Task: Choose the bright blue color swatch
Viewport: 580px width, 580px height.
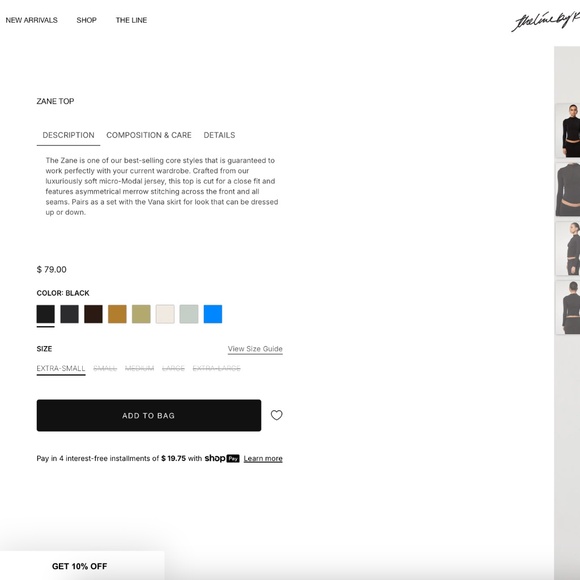Action: [213, 314]
